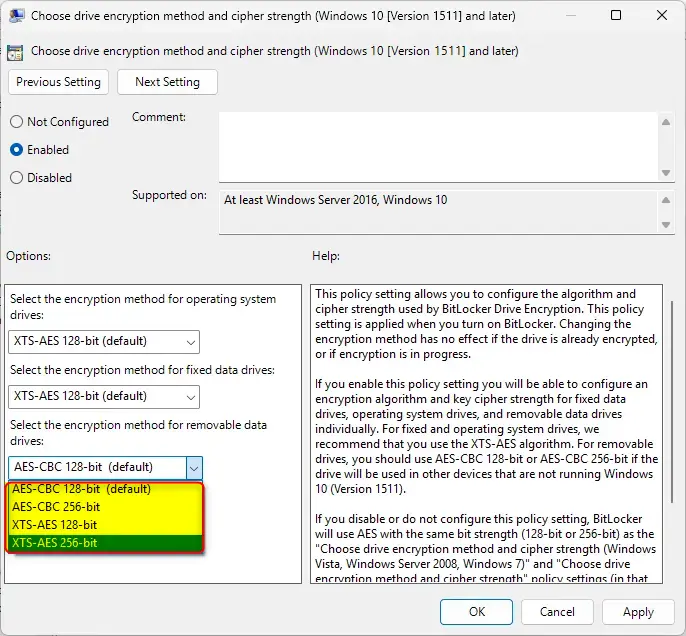Click Supported on scroll up arrow
686x636 pixels.
(666, 200)
